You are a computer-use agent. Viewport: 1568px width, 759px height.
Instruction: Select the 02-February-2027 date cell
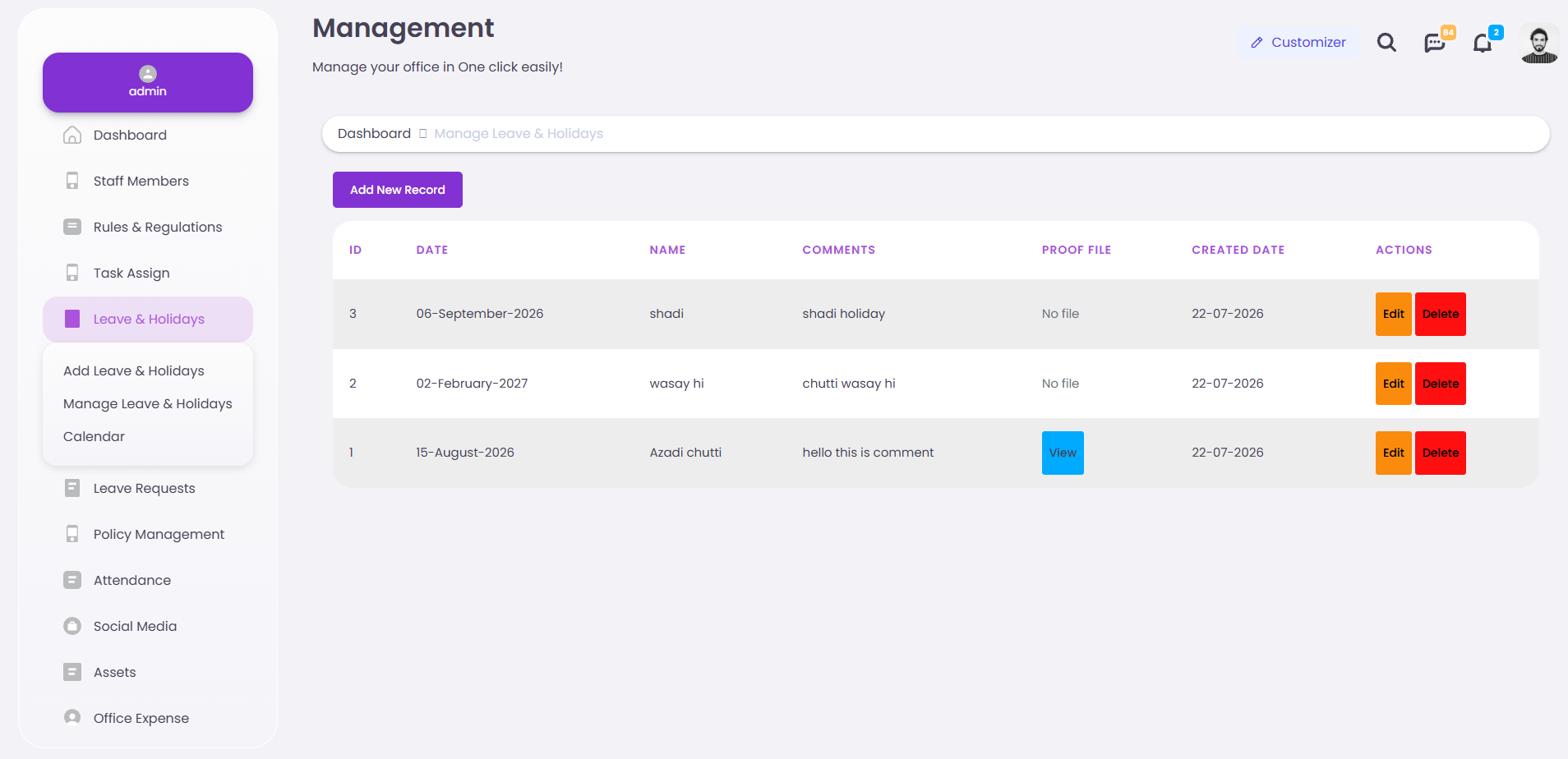pyautogui.click(x=472, y=384)
